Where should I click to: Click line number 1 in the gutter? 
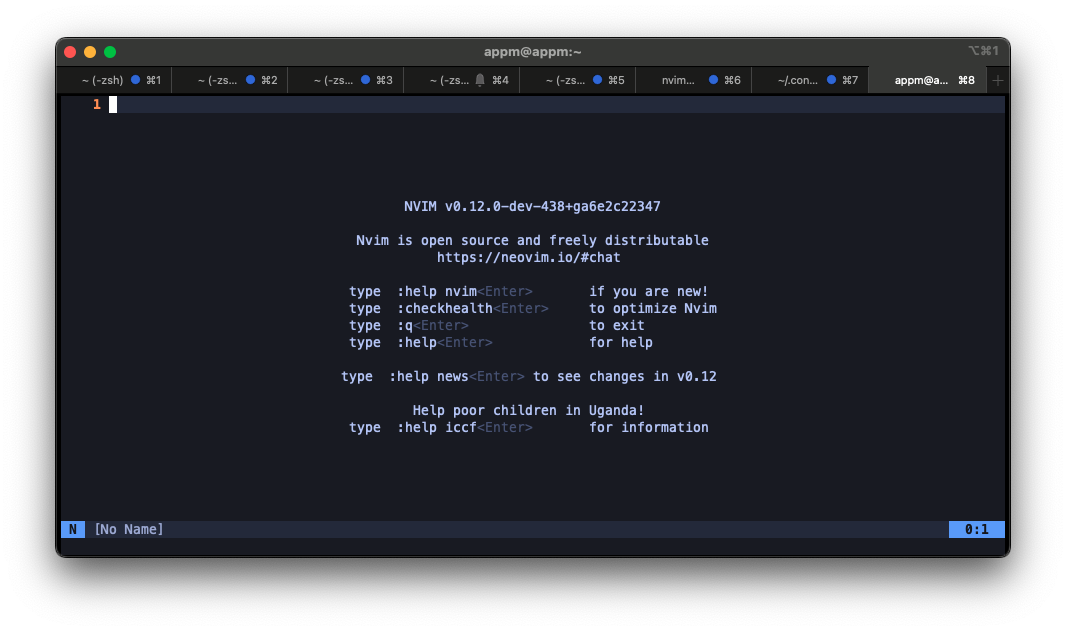pos(96,102)
